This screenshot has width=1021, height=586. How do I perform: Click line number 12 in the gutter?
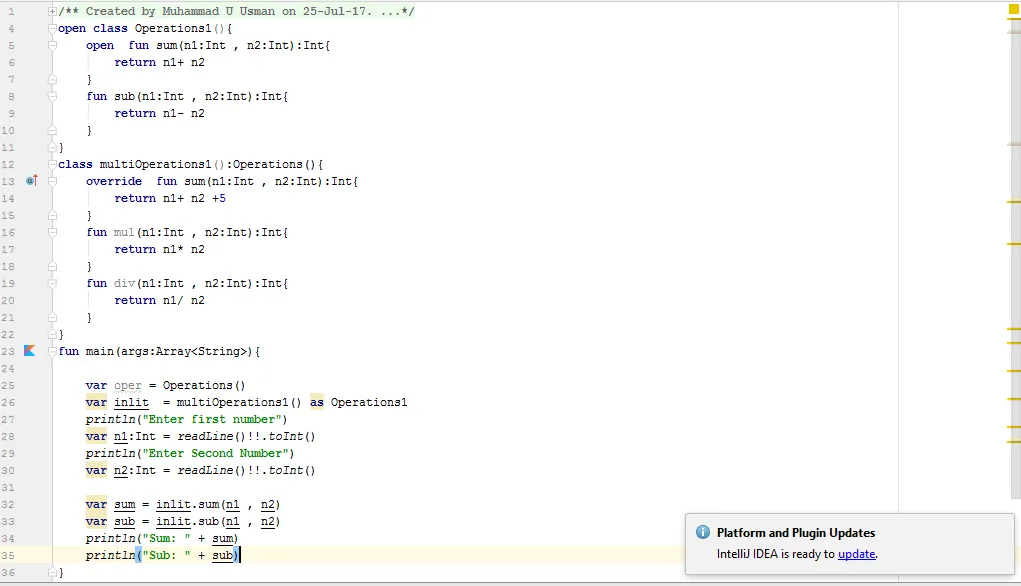(8, 164)
